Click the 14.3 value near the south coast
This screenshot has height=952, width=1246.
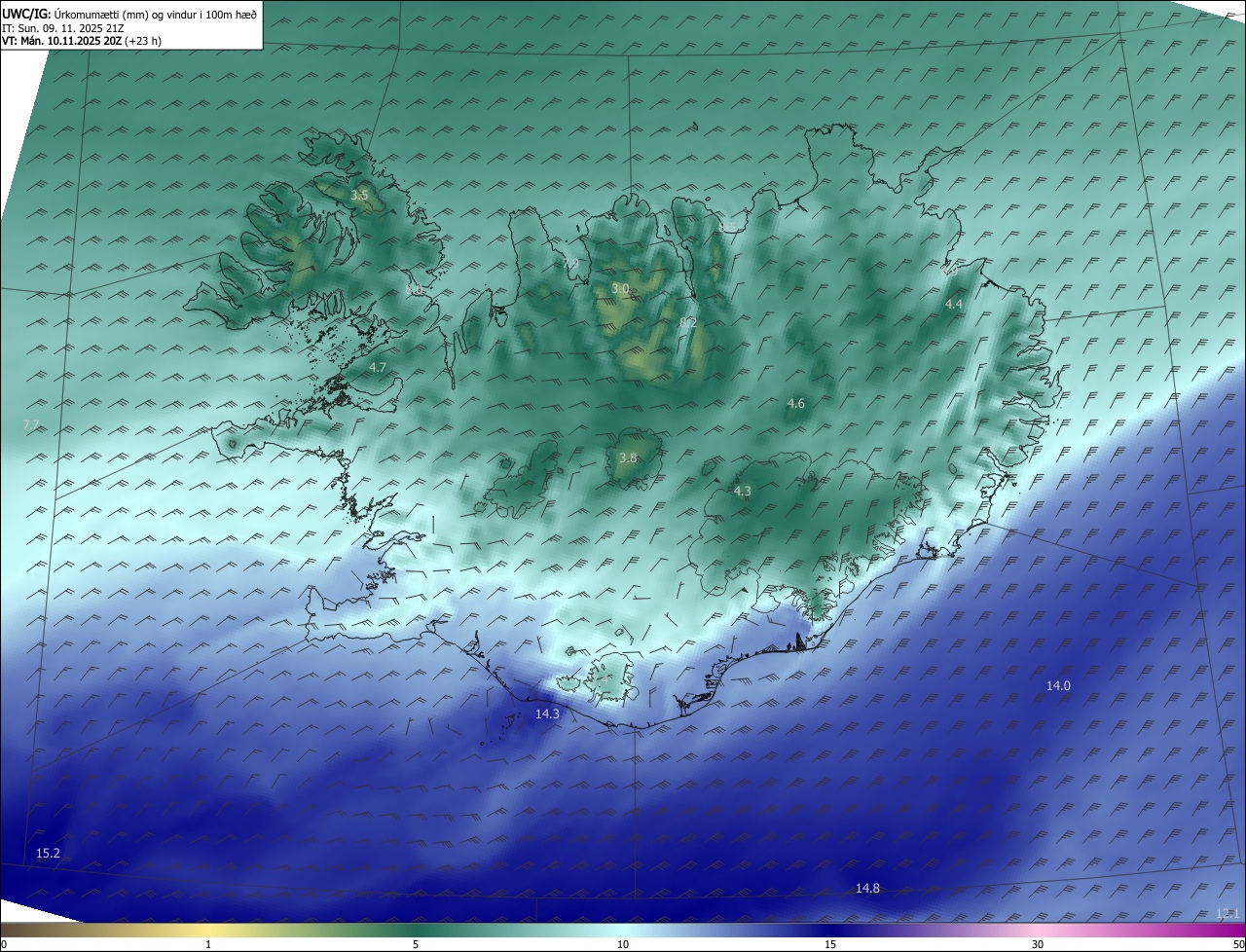pos(547,714)
